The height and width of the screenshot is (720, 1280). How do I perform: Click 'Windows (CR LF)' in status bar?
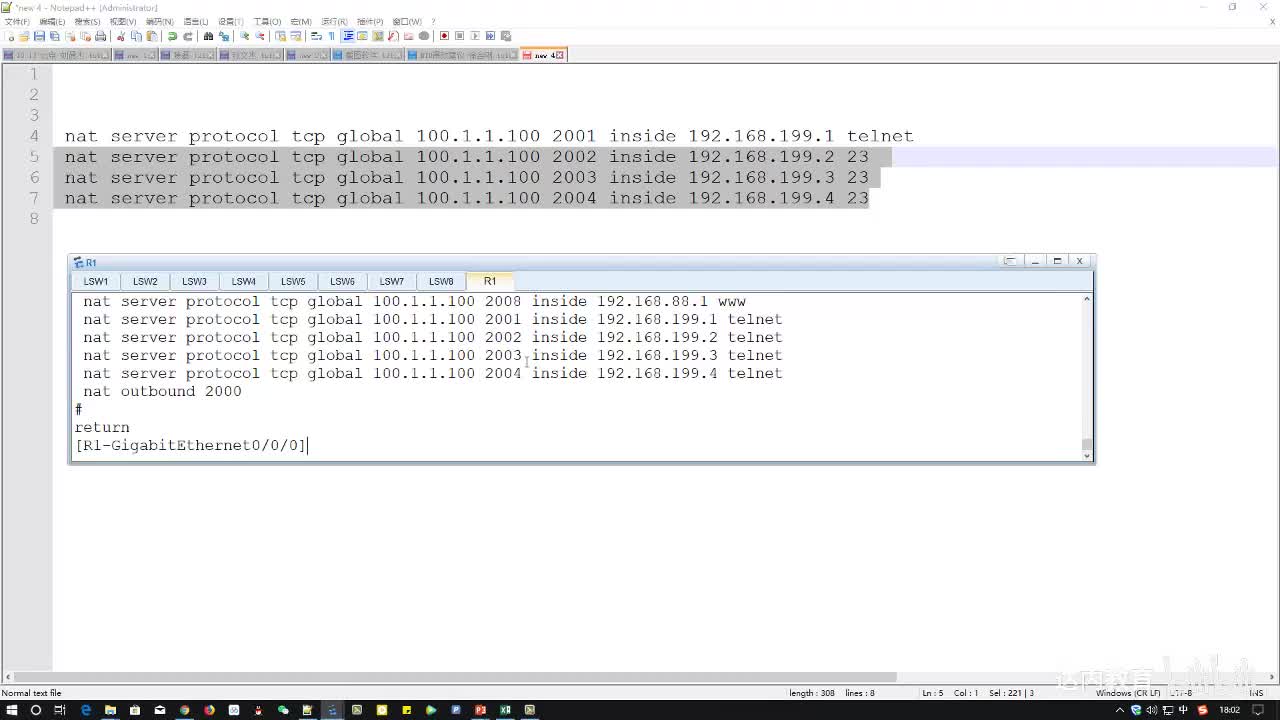[1127, 693]
